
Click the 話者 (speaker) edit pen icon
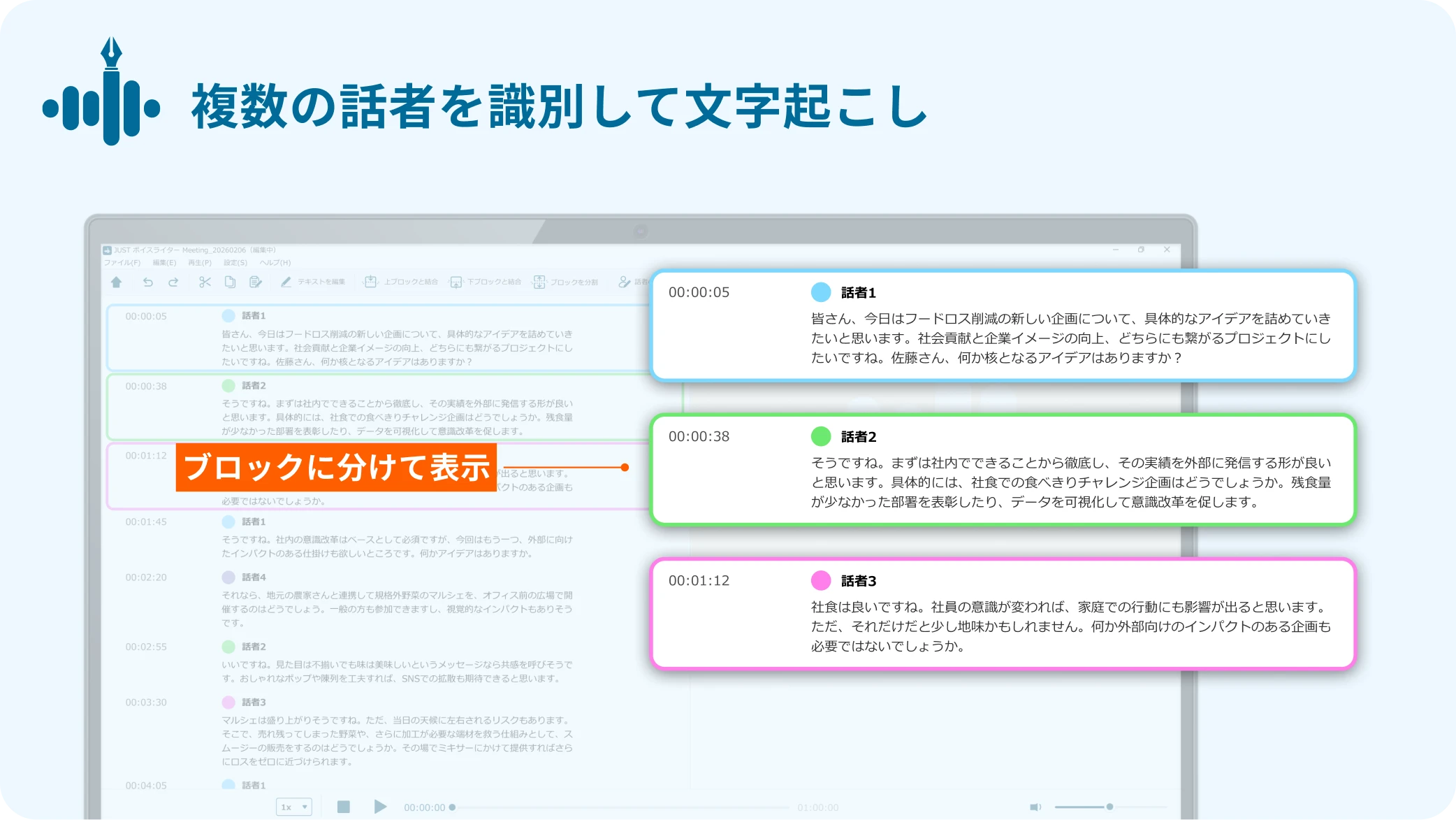coord(624,282)
